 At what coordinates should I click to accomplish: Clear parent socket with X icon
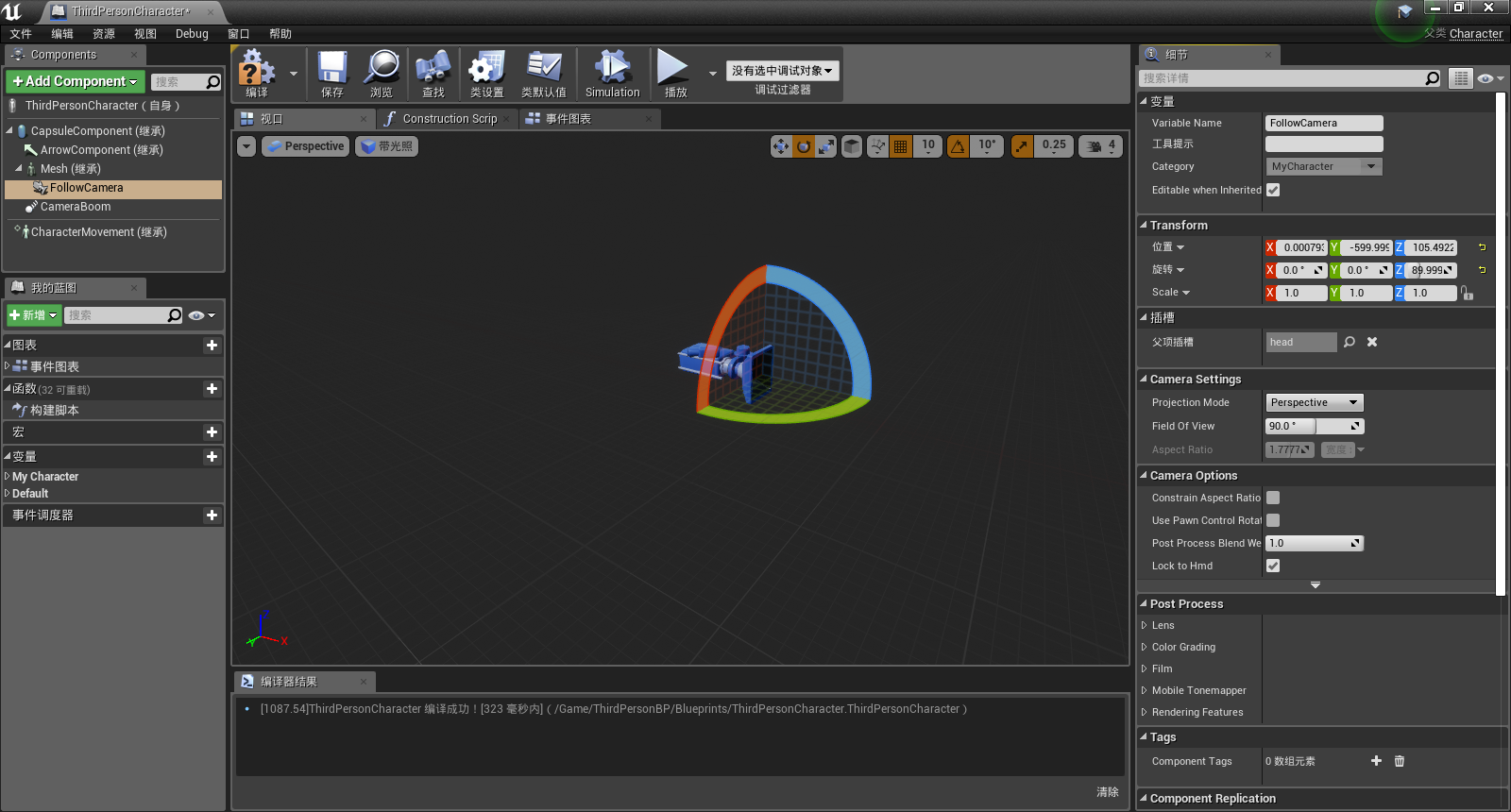(x=1372, y=342)
